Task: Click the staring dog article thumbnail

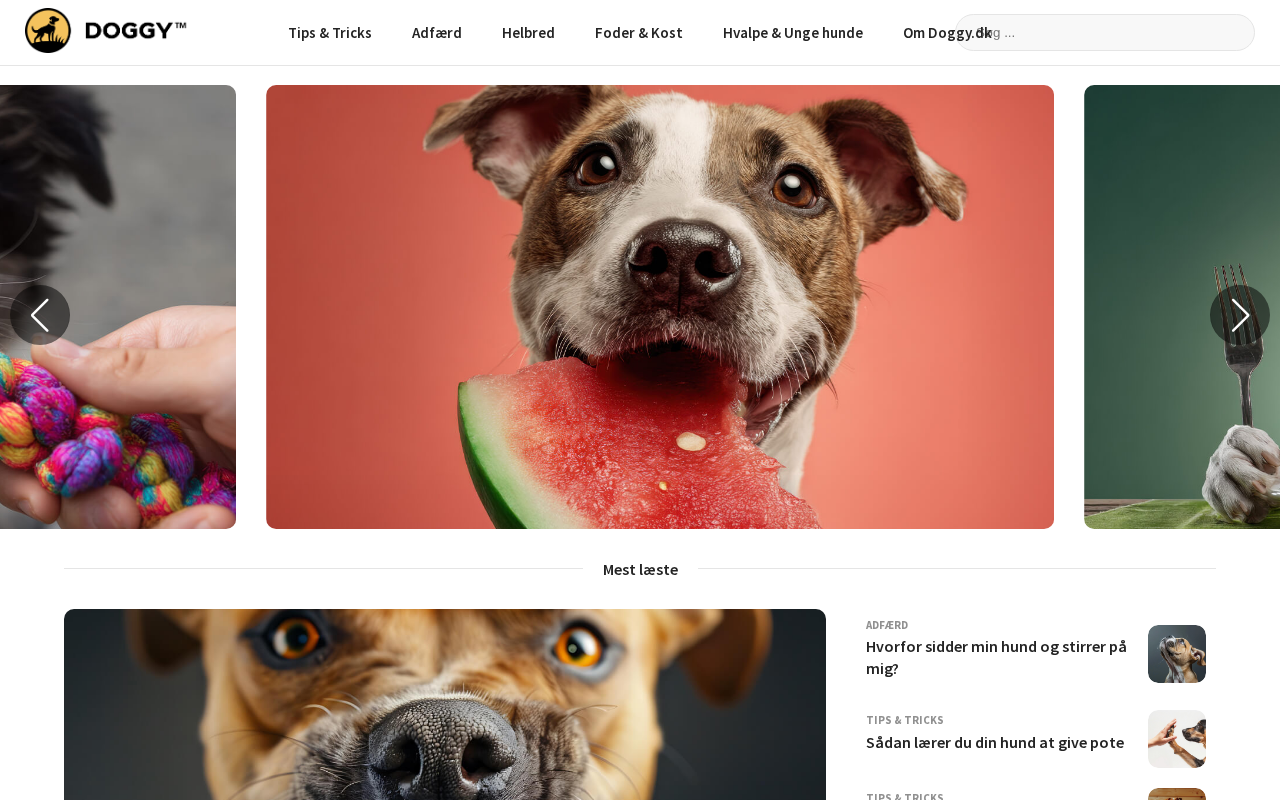Action: [x=1177, y=654]
